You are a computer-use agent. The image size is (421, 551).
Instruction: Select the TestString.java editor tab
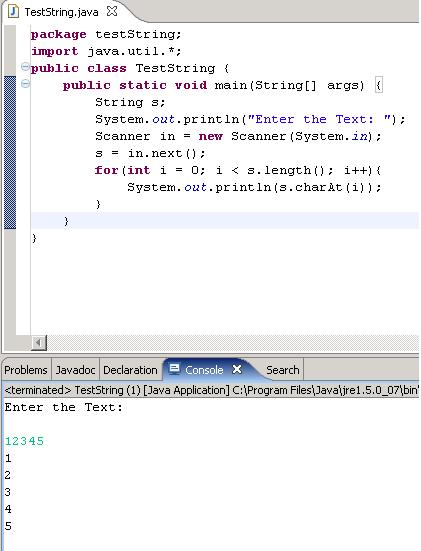[x=61, y=12]
